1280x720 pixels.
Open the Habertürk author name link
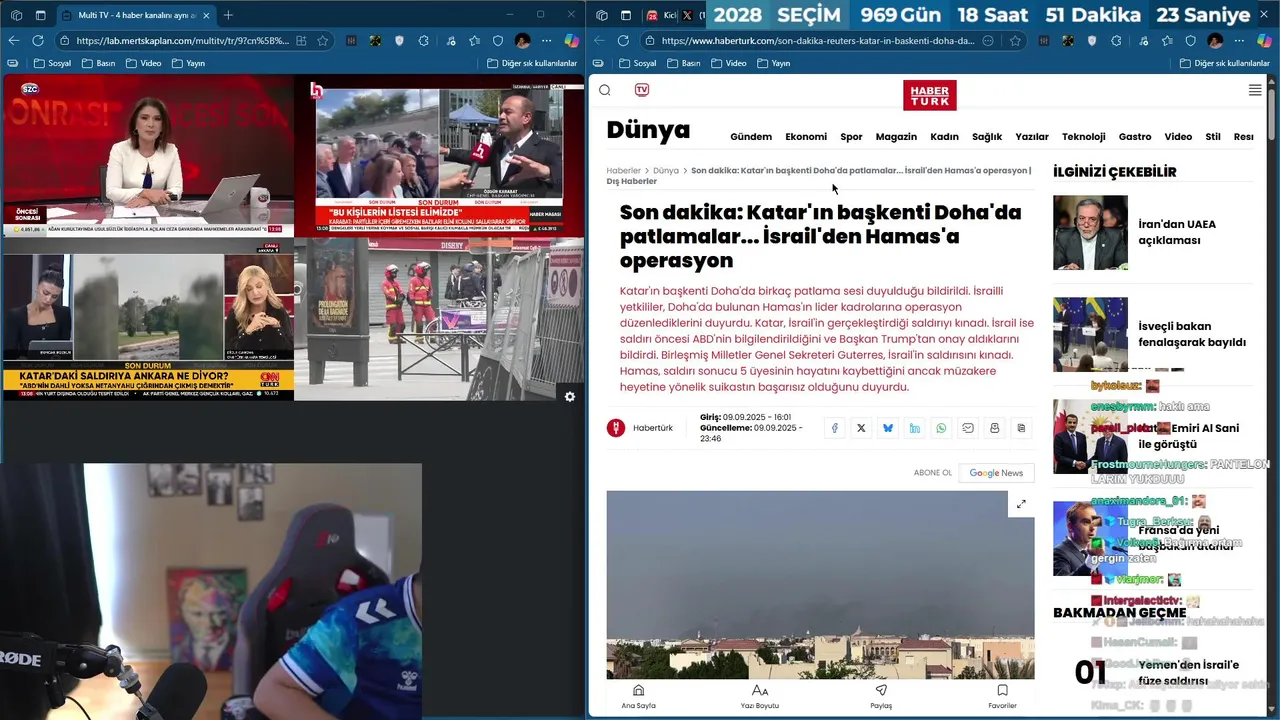click(653, 428)
